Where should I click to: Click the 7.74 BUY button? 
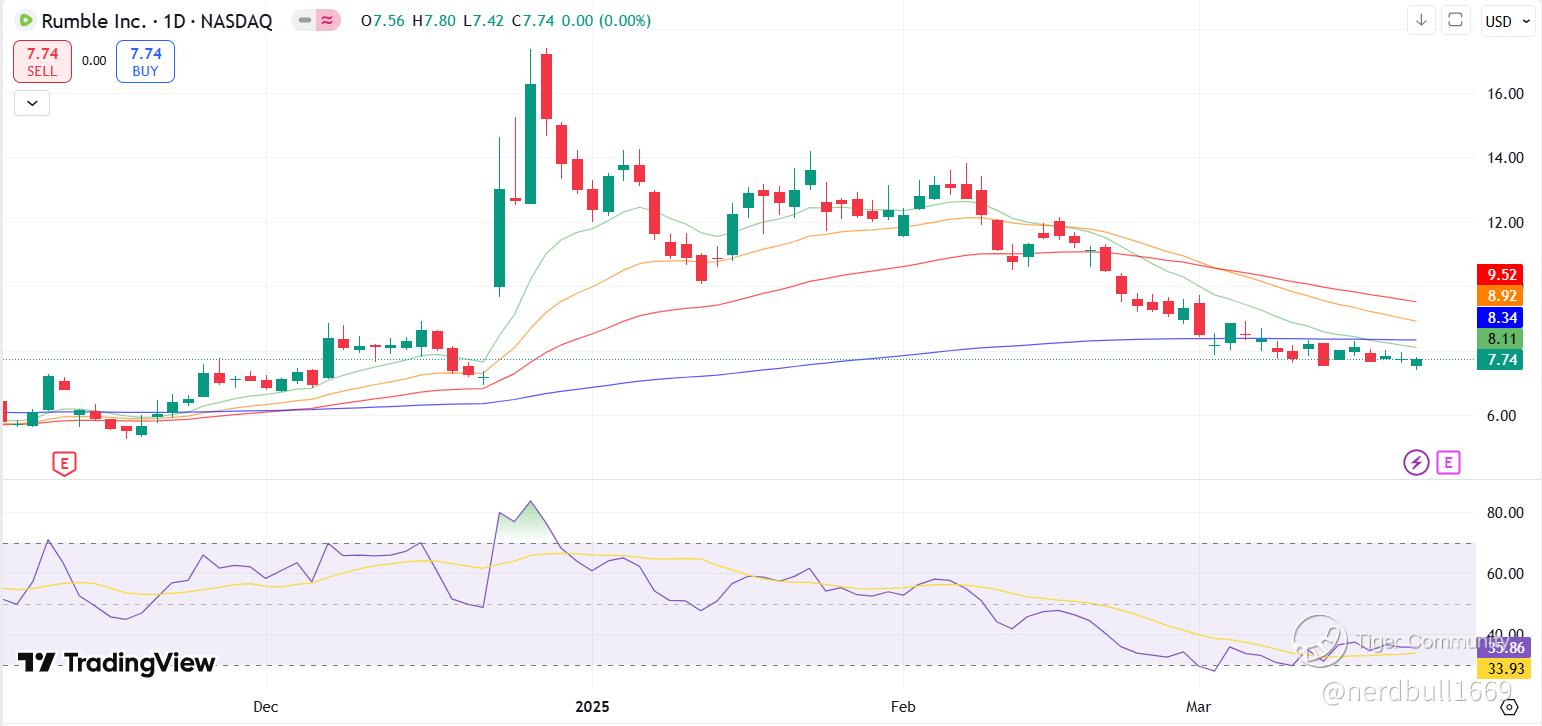click(145, 61)
